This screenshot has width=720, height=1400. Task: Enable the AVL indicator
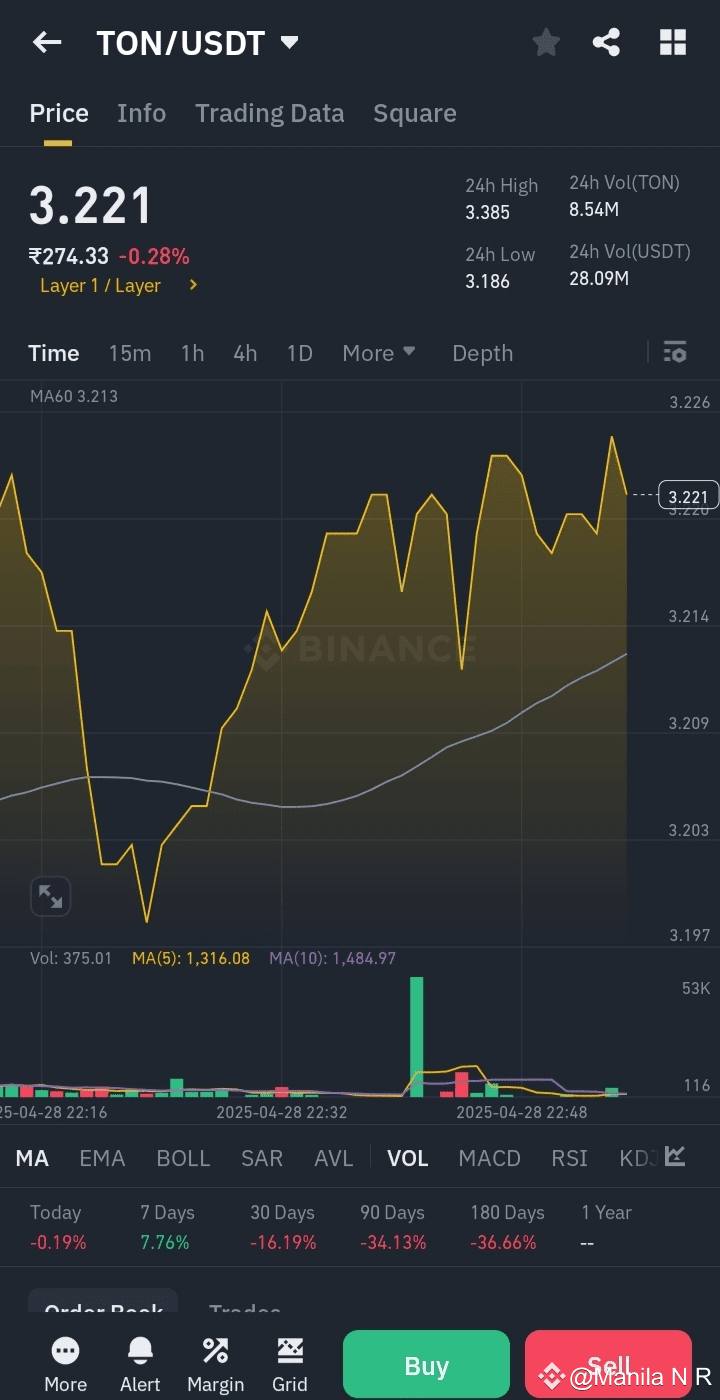tap(334, 1158)
